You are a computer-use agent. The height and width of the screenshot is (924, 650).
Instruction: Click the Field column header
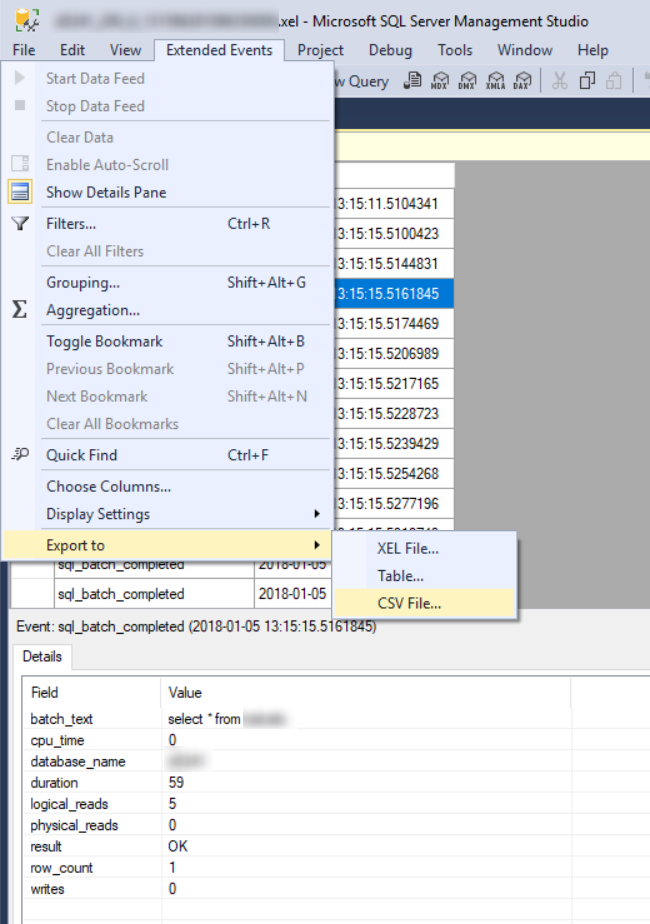92,692
